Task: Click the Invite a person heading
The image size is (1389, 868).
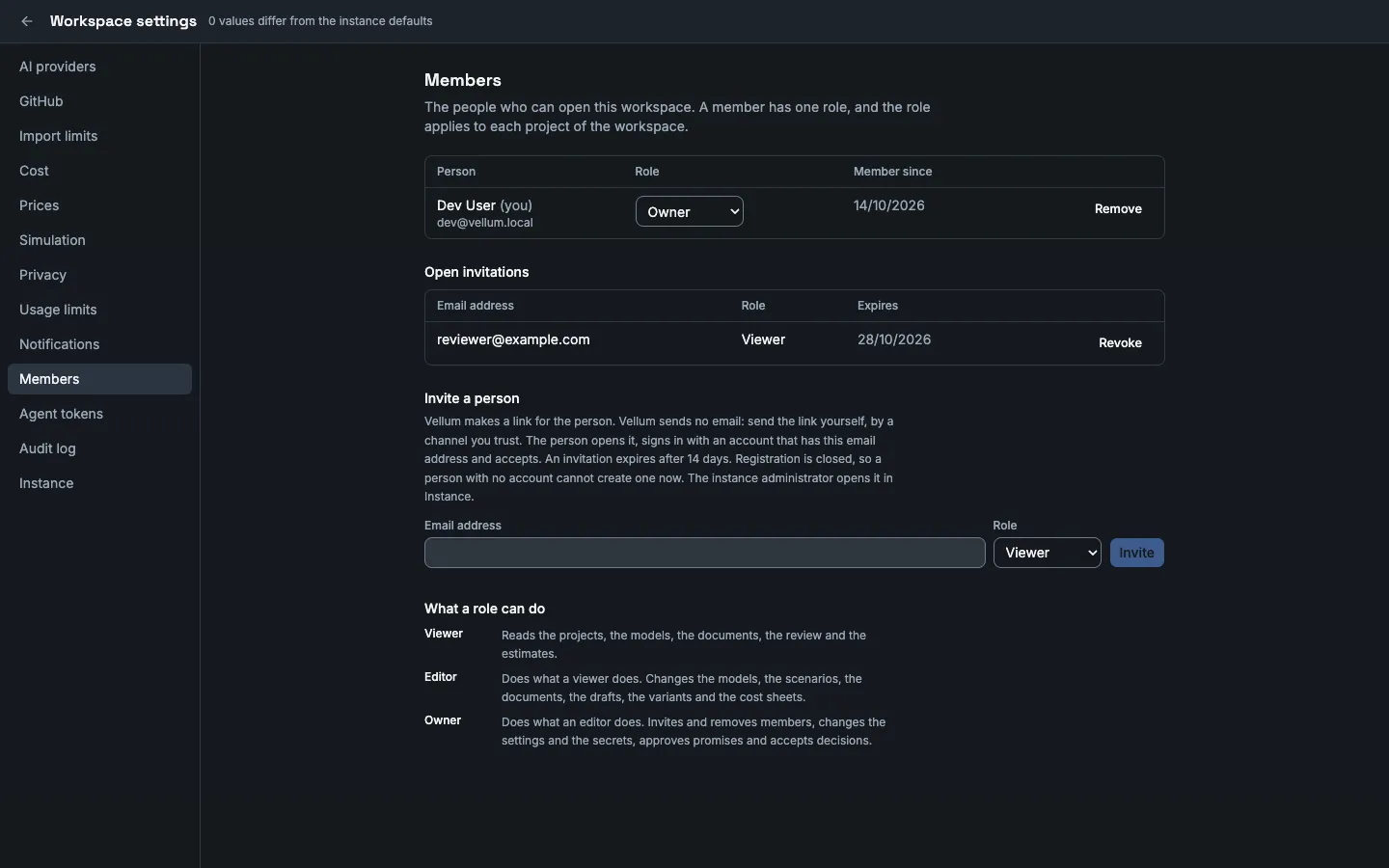Action: click(x=472, y=398)
